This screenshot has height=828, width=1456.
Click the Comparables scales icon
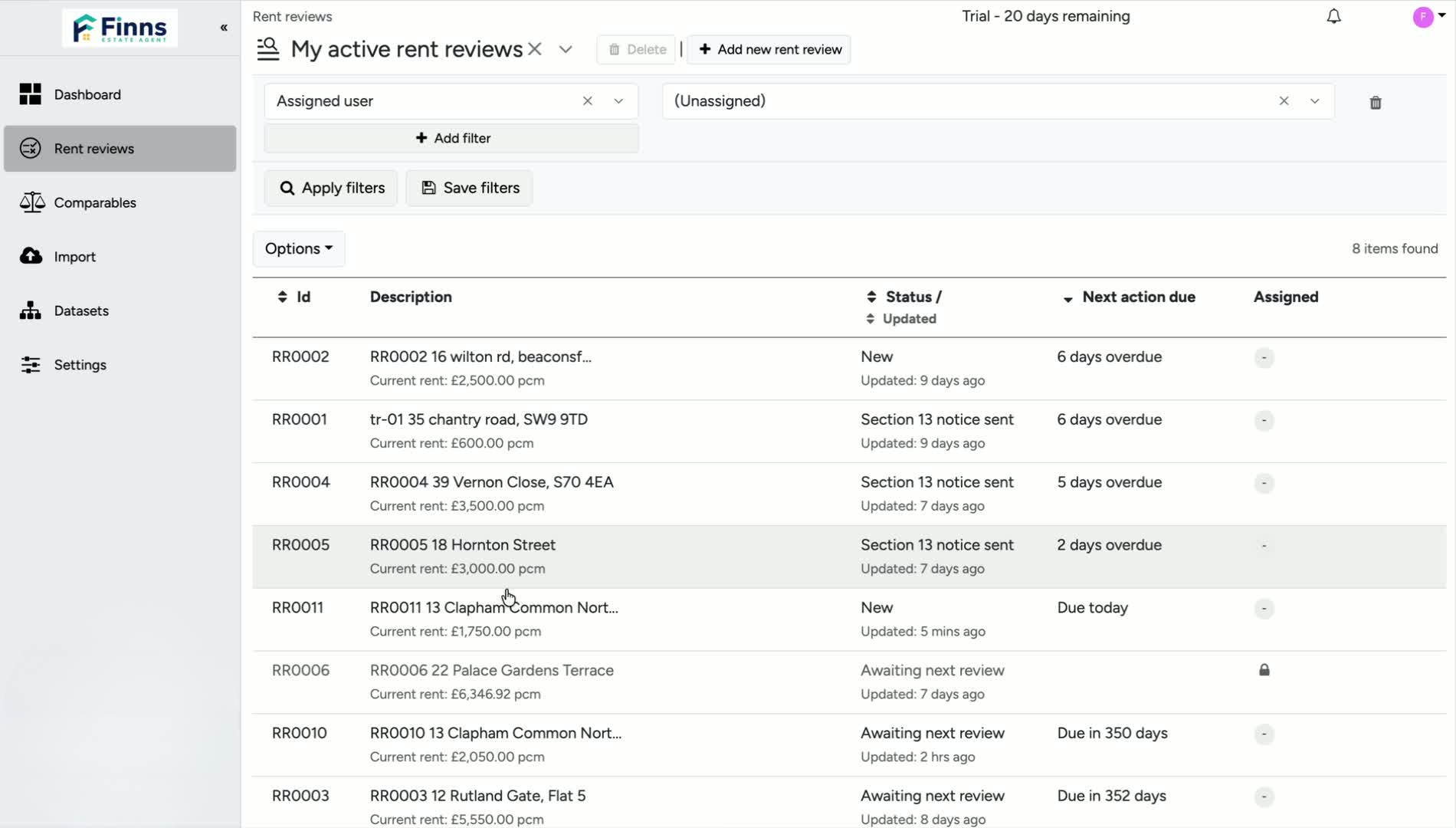click(31, 202)
